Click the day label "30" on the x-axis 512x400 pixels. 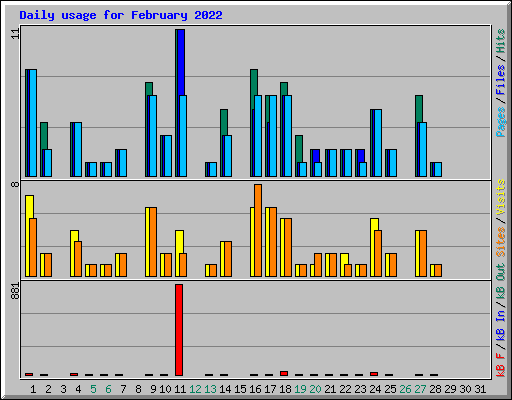tap(465, 389)
